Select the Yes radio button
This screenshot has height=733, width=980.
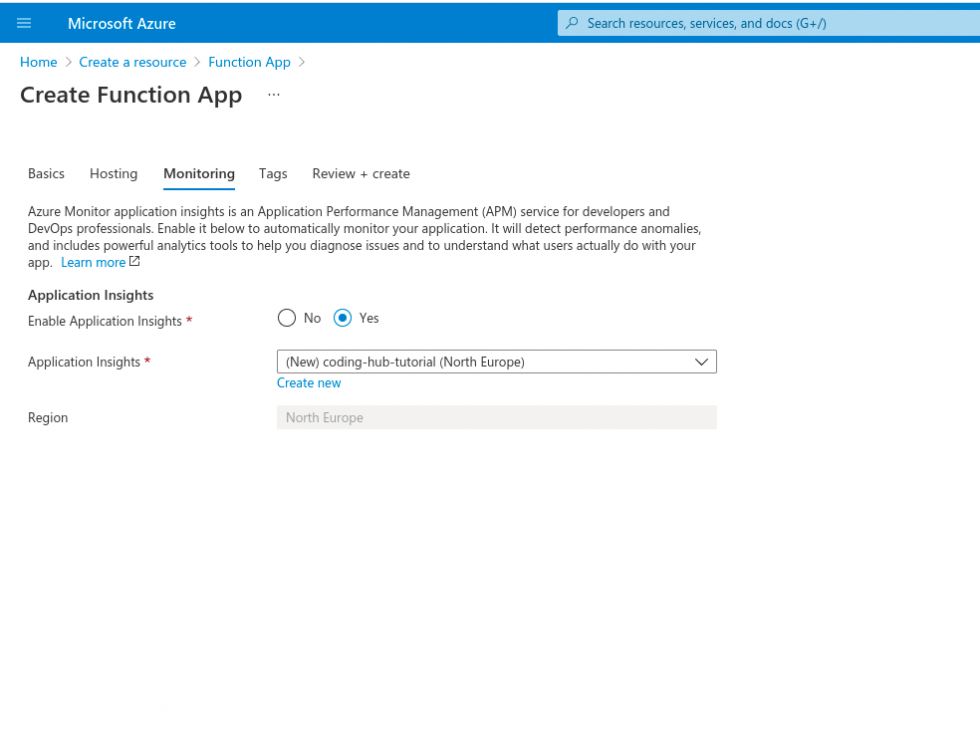(x=342, y=318)
